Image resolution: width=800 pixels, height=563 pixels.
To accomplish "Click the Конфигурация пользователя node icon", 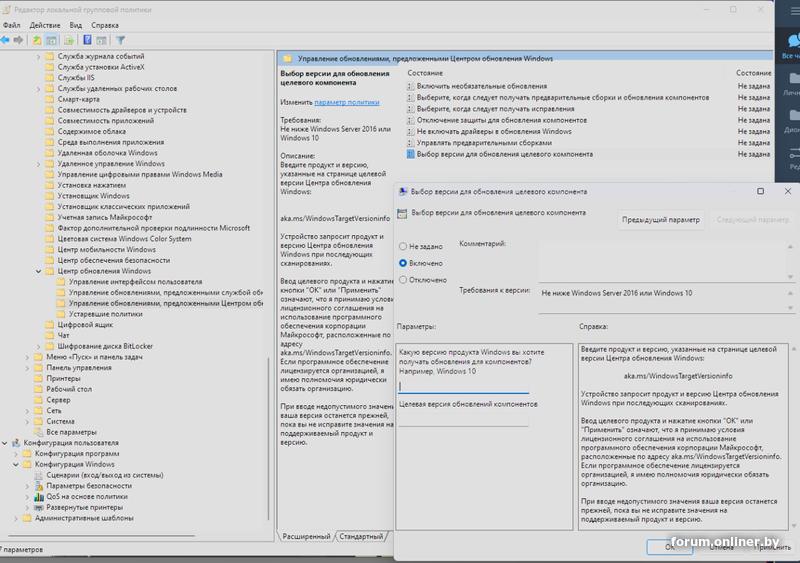I will [16, 442].
